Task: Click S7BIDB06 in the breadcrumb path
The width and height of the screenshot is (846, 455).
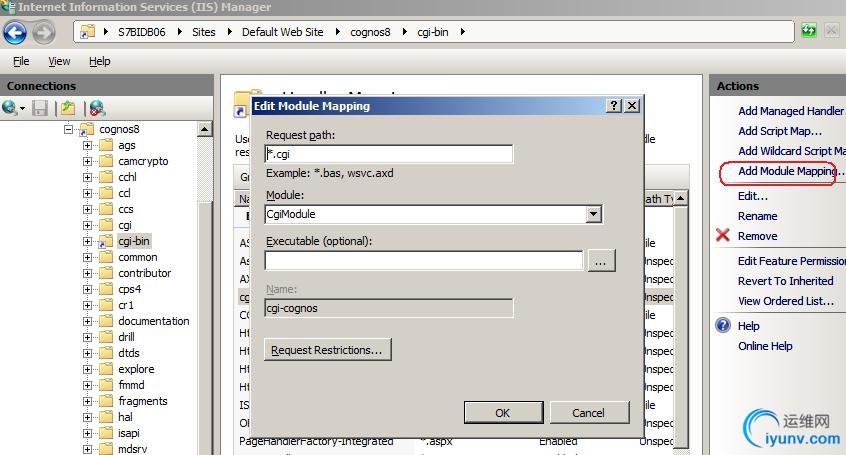Action: click(141, 32)
